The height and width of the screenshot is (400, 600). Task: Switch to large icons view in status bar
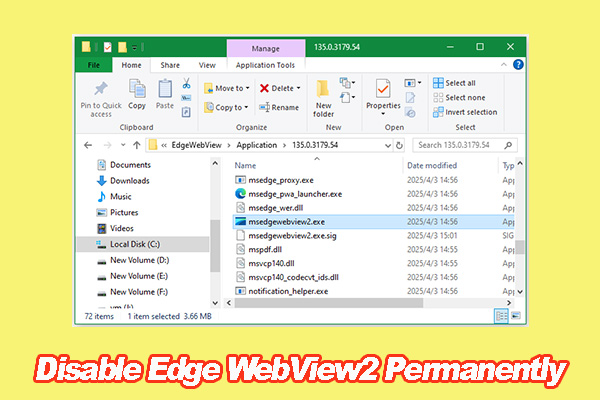click(515, 315)
